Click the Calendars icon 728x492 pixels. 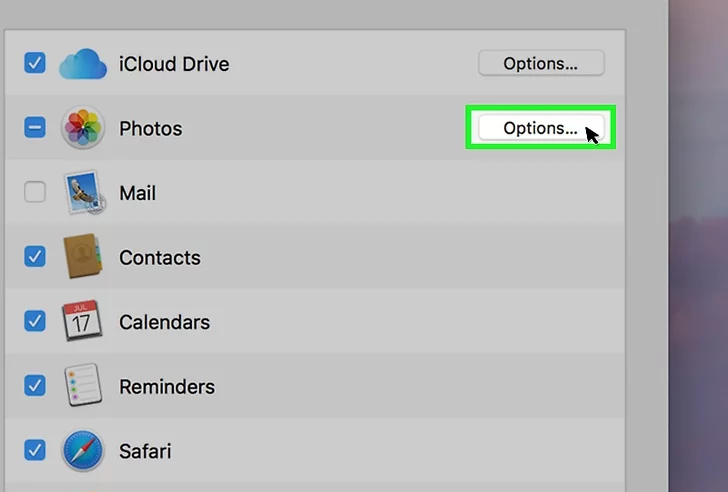[83, 322]
